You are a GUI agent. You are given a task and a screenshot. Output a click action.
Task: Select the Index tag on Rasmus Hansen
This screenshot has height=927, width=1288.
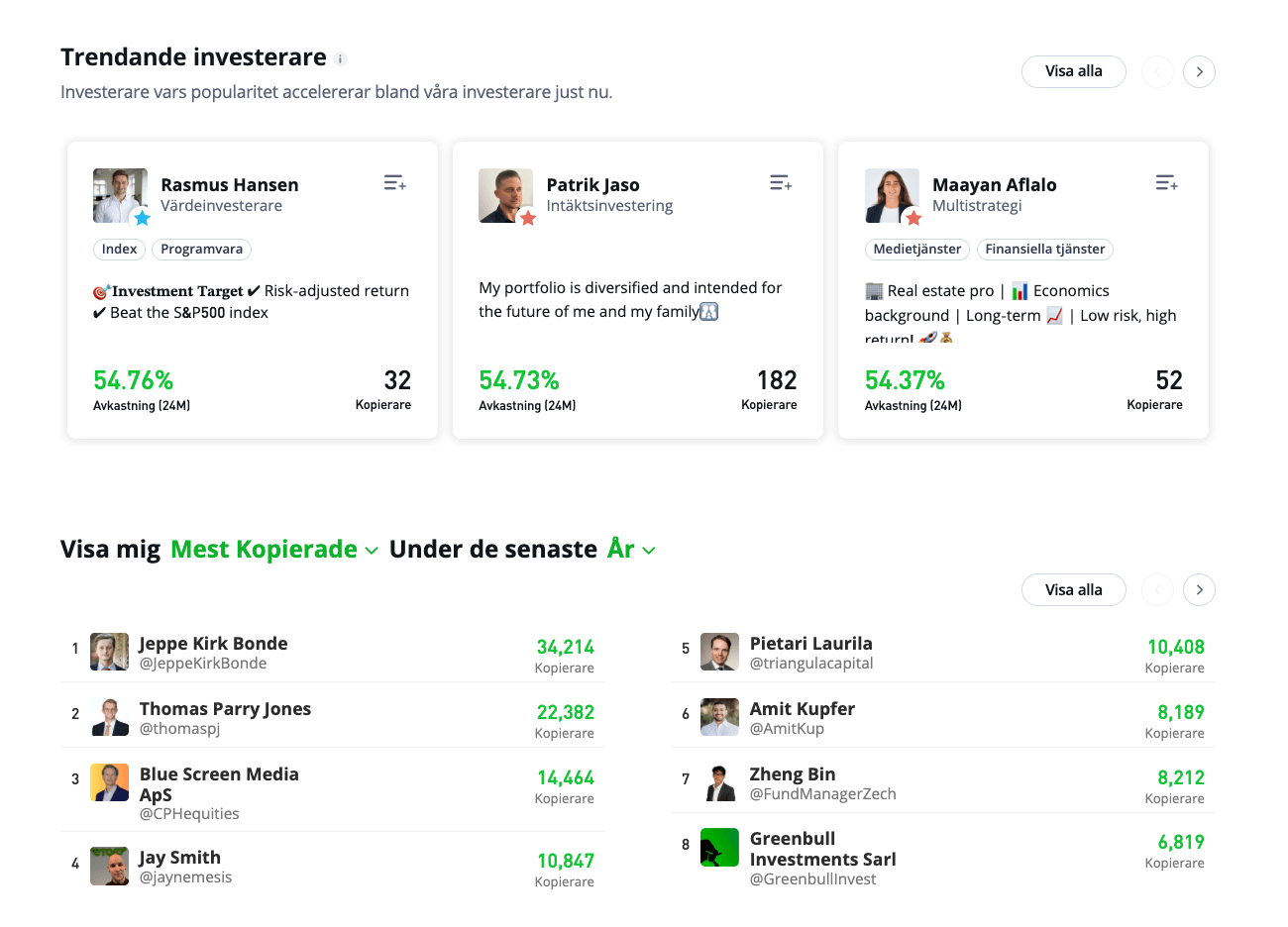pyautogui.click(x=119, y=250)
